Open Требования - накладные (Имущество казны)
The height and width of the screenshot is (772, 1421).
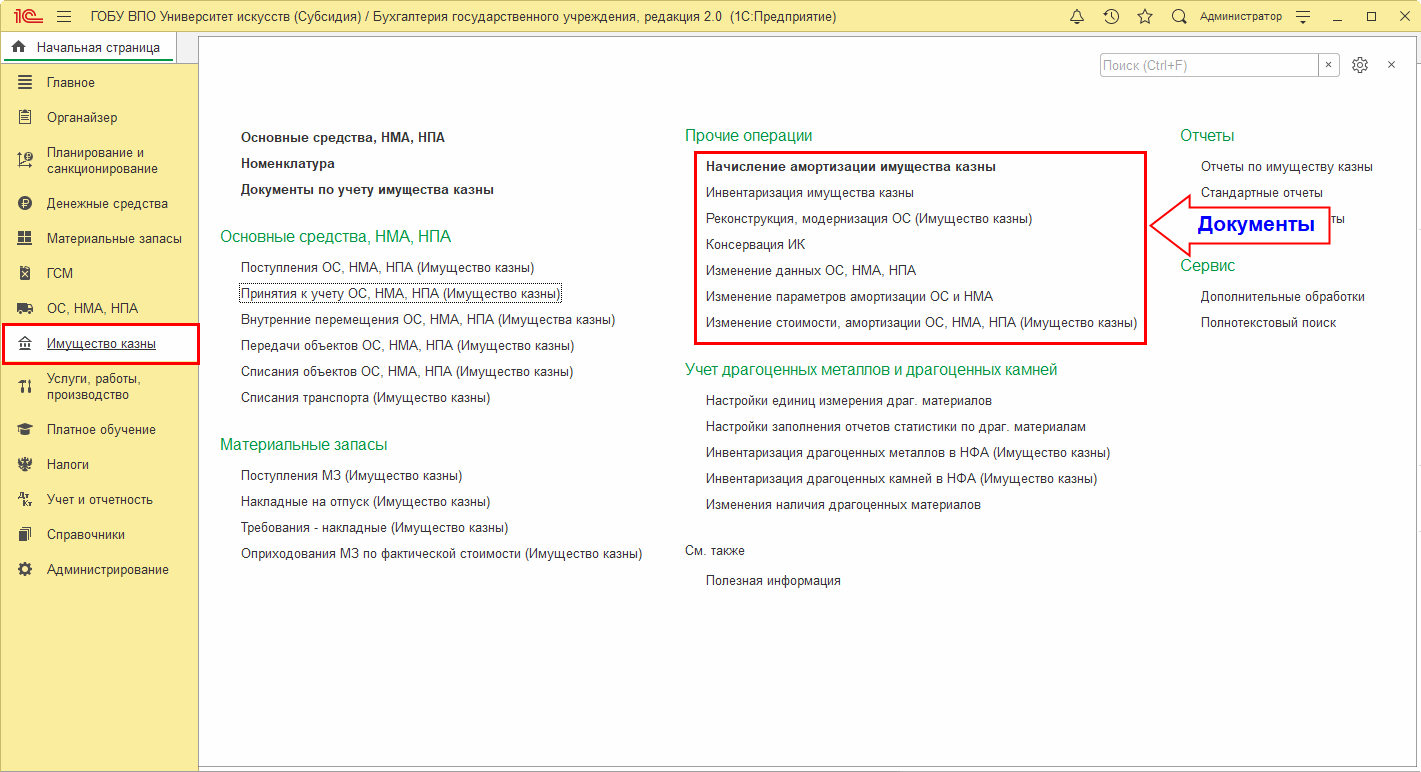[375, 528]
